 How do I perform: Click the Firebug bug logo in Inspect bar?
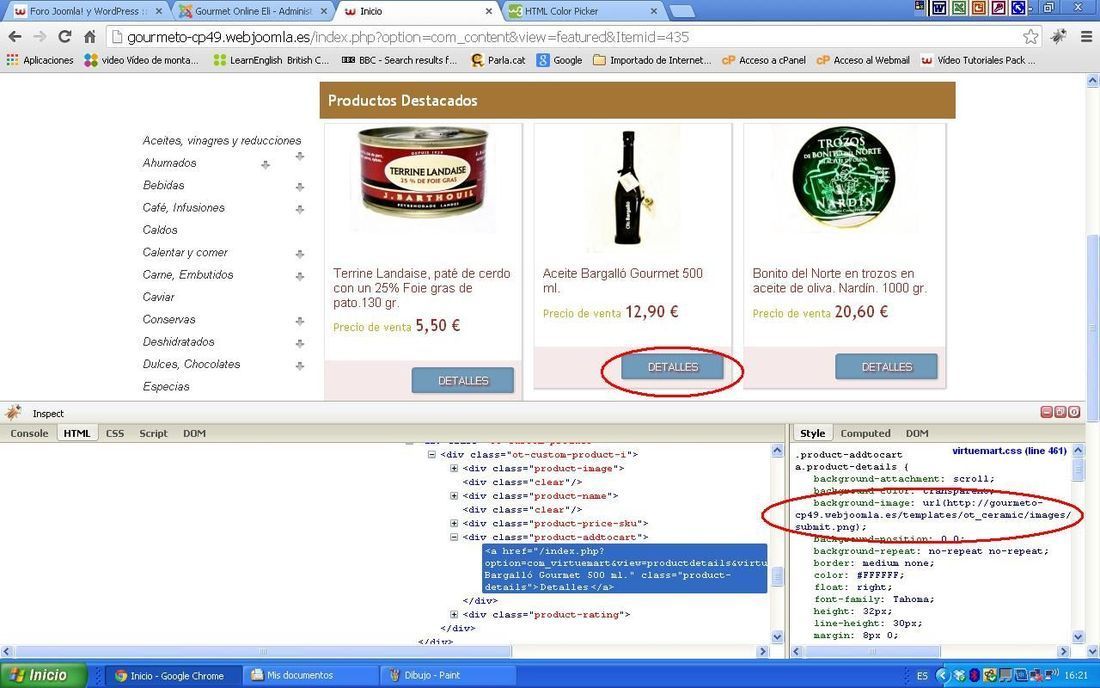pyautogui.click(x=13, y=412)
